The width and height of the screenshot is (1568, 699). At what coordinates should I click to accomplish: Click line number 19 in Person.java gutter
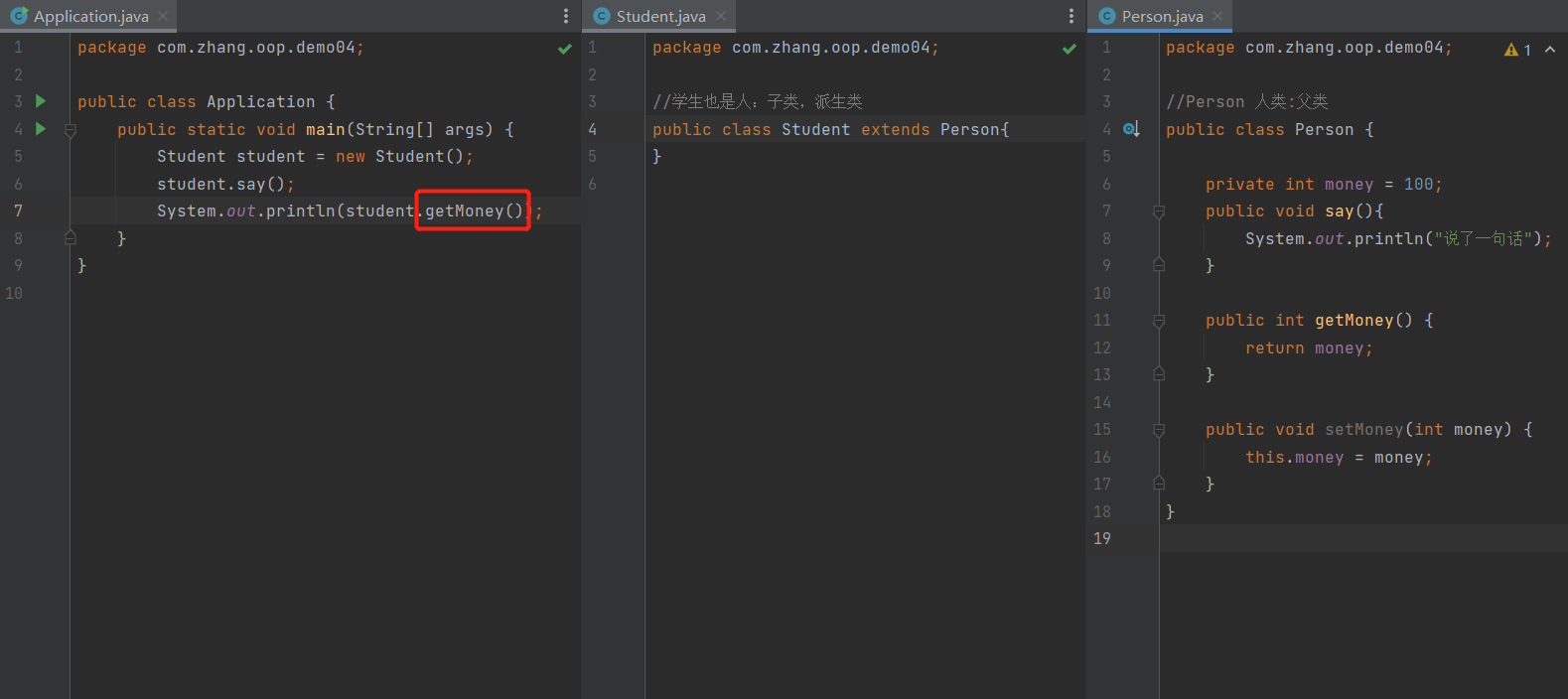(x=1102, y=538)
